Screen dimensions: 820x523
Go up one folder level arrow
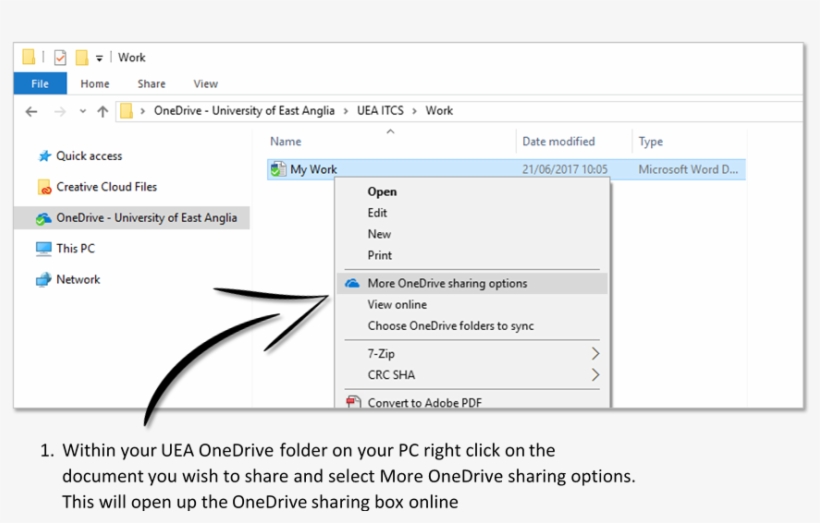click(102, 111)
